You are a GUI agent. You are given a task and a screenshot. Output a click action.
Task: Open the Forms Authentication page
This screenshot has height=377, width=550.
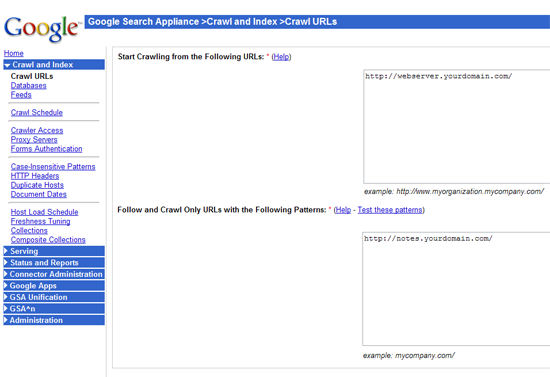46,149
